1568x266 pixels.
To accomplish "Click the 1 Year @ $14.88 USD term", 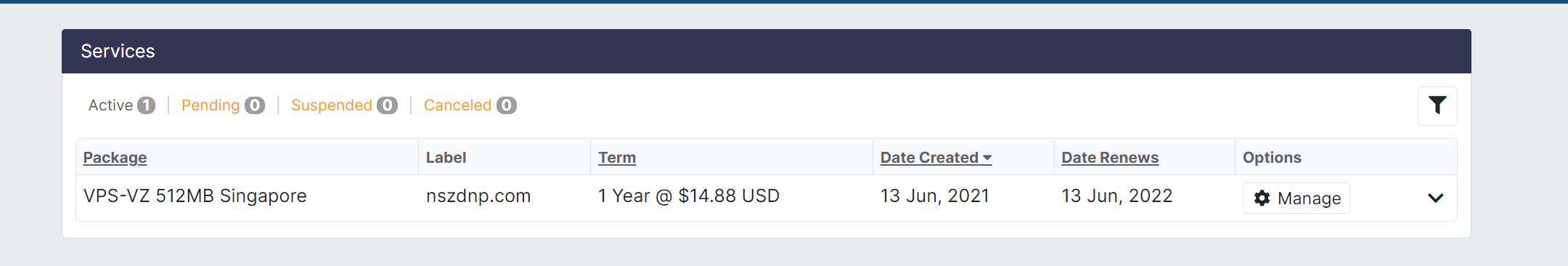I will pyautogui.click(x=689, y=196).
